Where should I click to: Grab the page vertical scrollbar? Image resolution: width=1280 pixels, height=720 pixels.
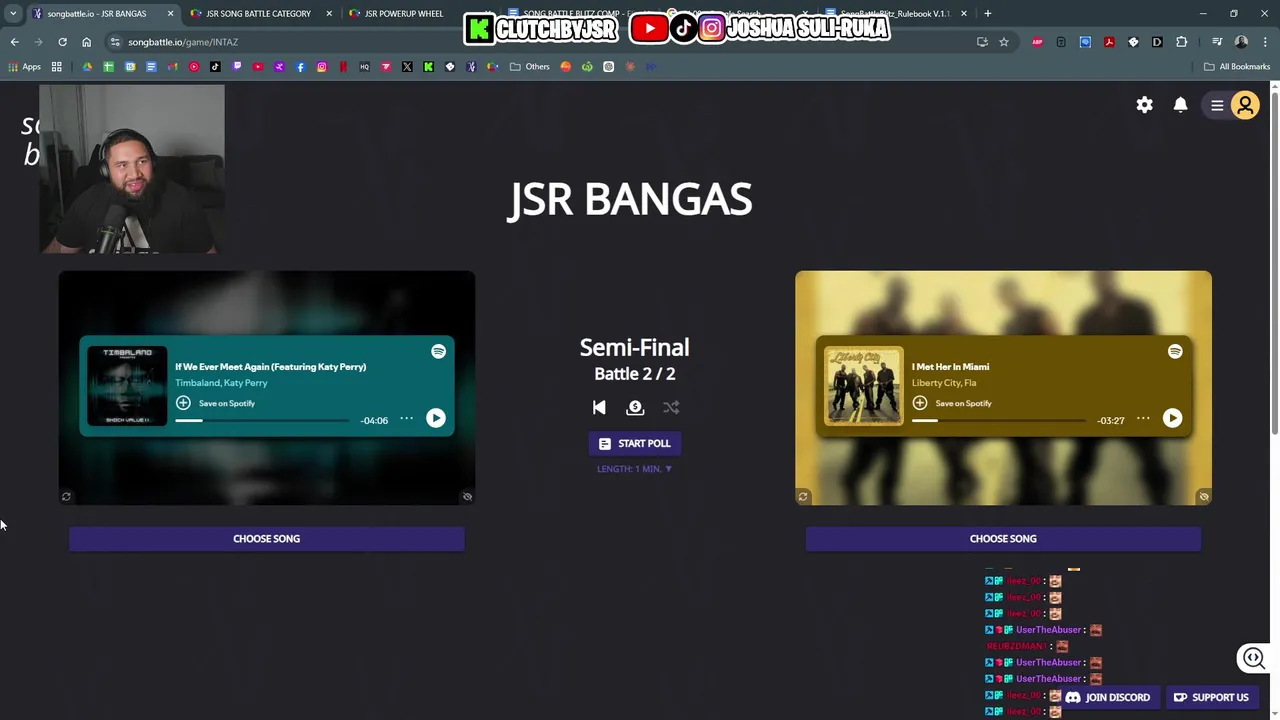[x=1274, y=262]
